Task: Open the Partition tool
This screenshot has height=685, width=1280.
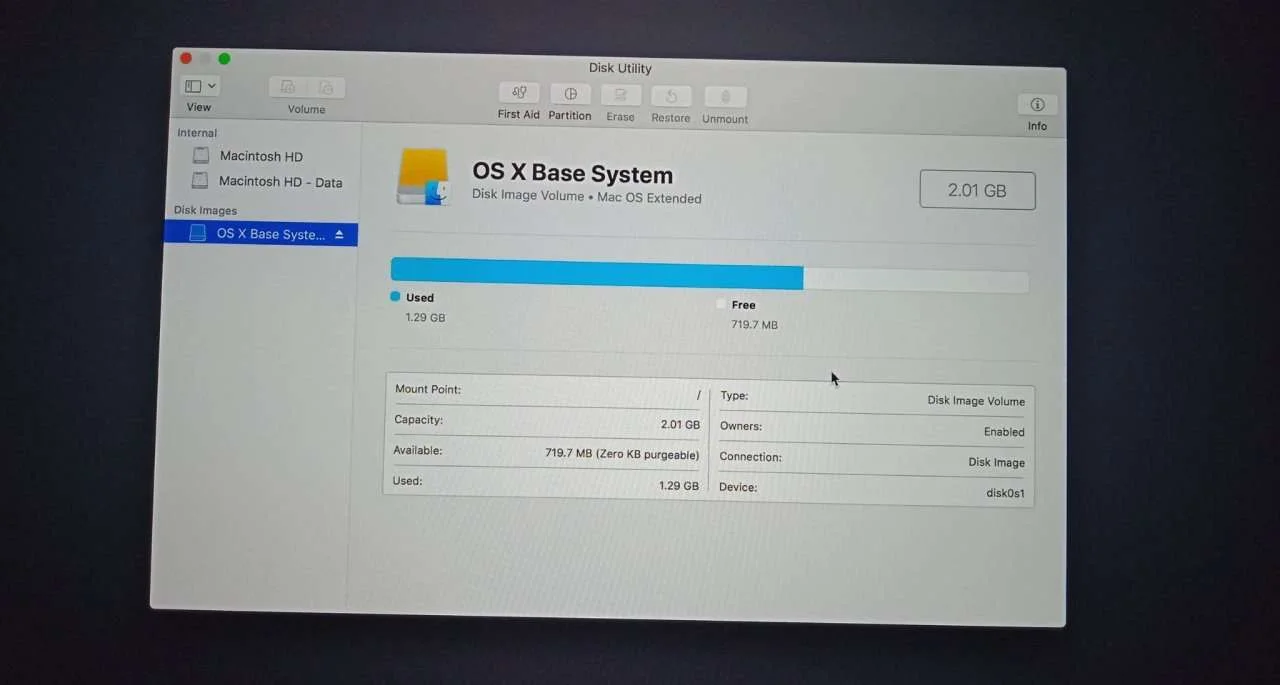Action: pyautogui.click(x=570, y=94)
